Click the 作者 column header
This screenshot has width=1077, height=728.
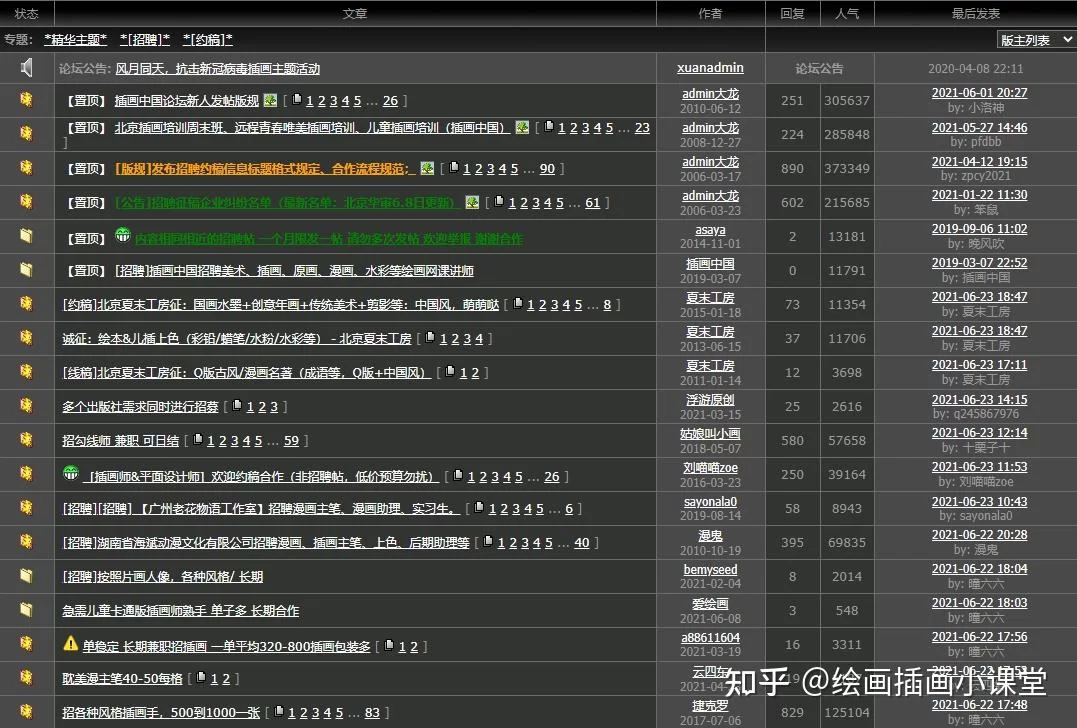tap(710, 13)
